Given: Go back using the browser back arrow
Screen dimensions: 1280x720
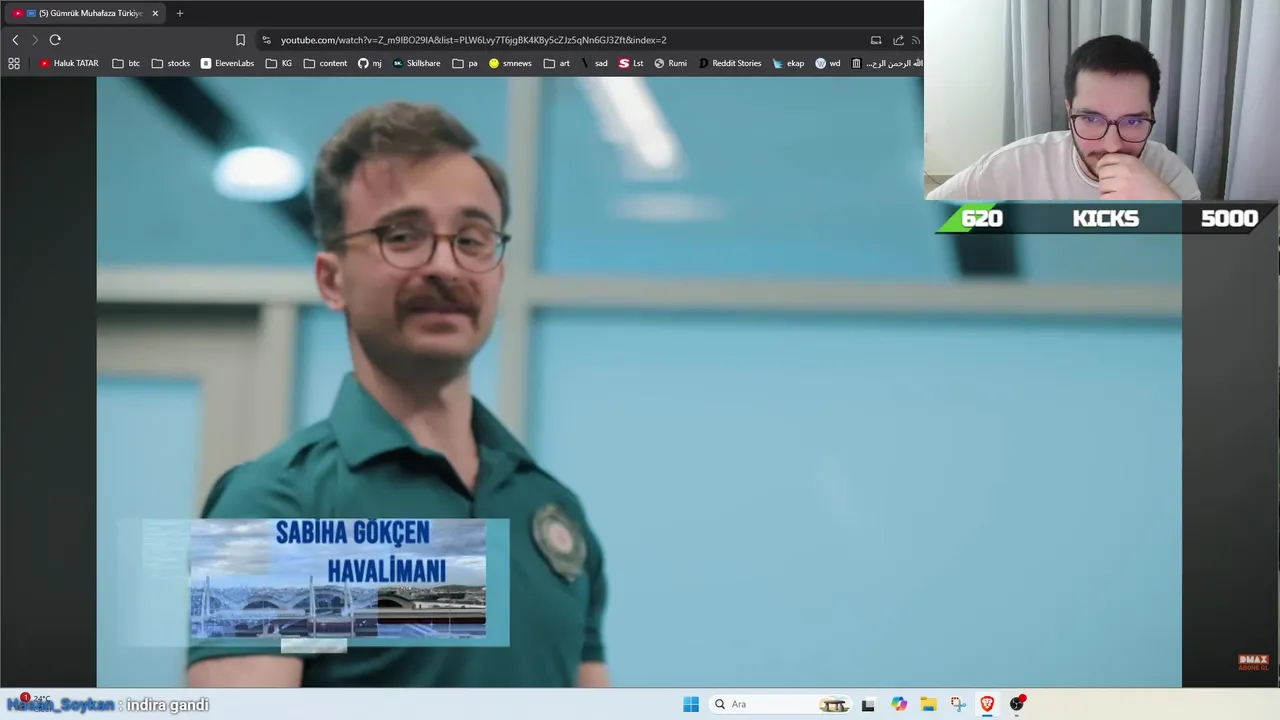Looking at the screenshot, I should point(15,40).
